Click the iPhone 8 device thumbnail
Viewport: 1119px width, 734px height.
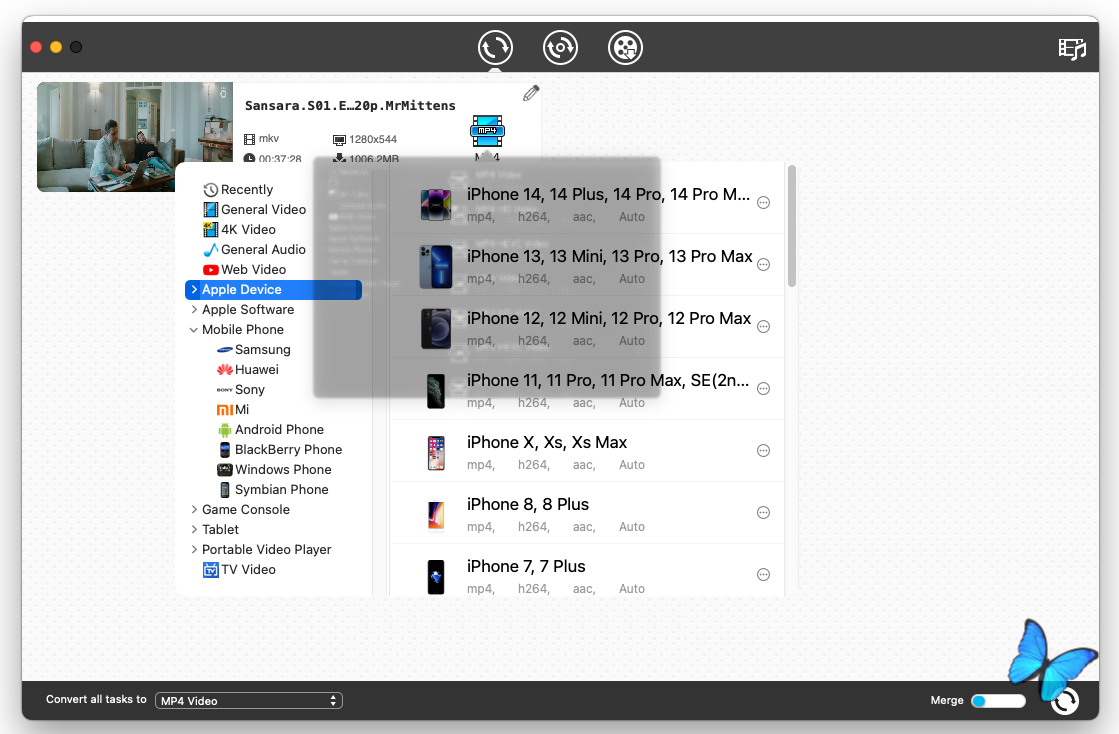coord(436,515)
